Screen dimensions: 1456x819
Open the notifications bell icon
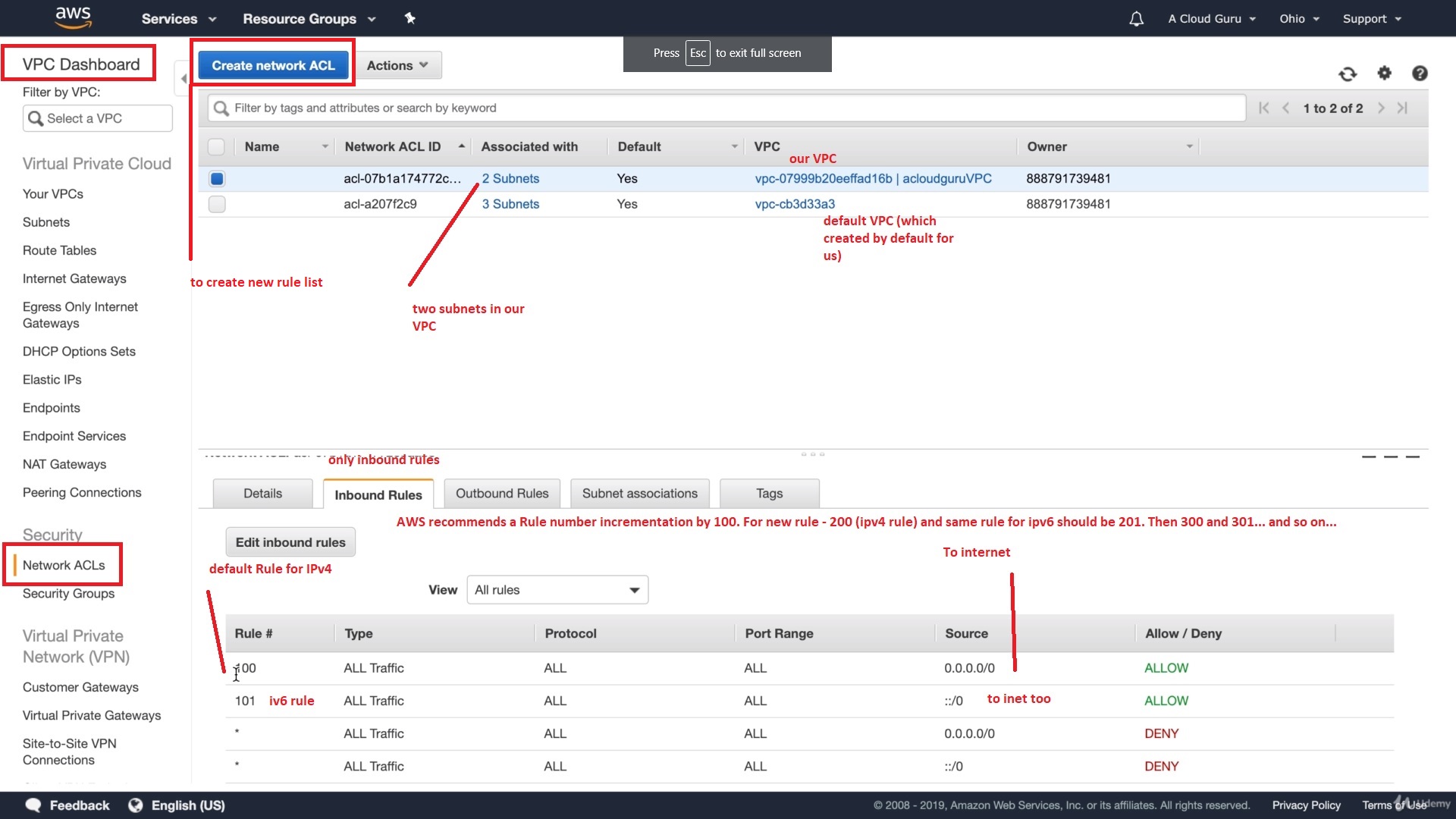point(1136,19)
